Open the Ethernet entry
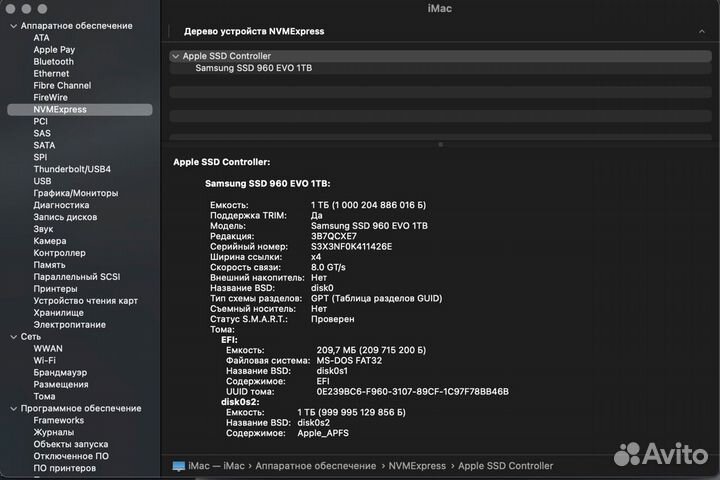This screenshot has width=720, height=480. [x=51, y=73]
